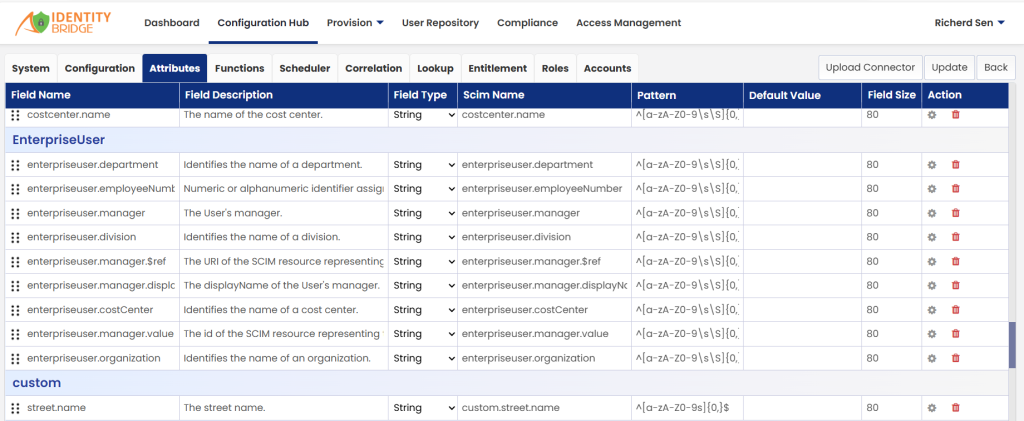Click the Upload Connector button

870,67
